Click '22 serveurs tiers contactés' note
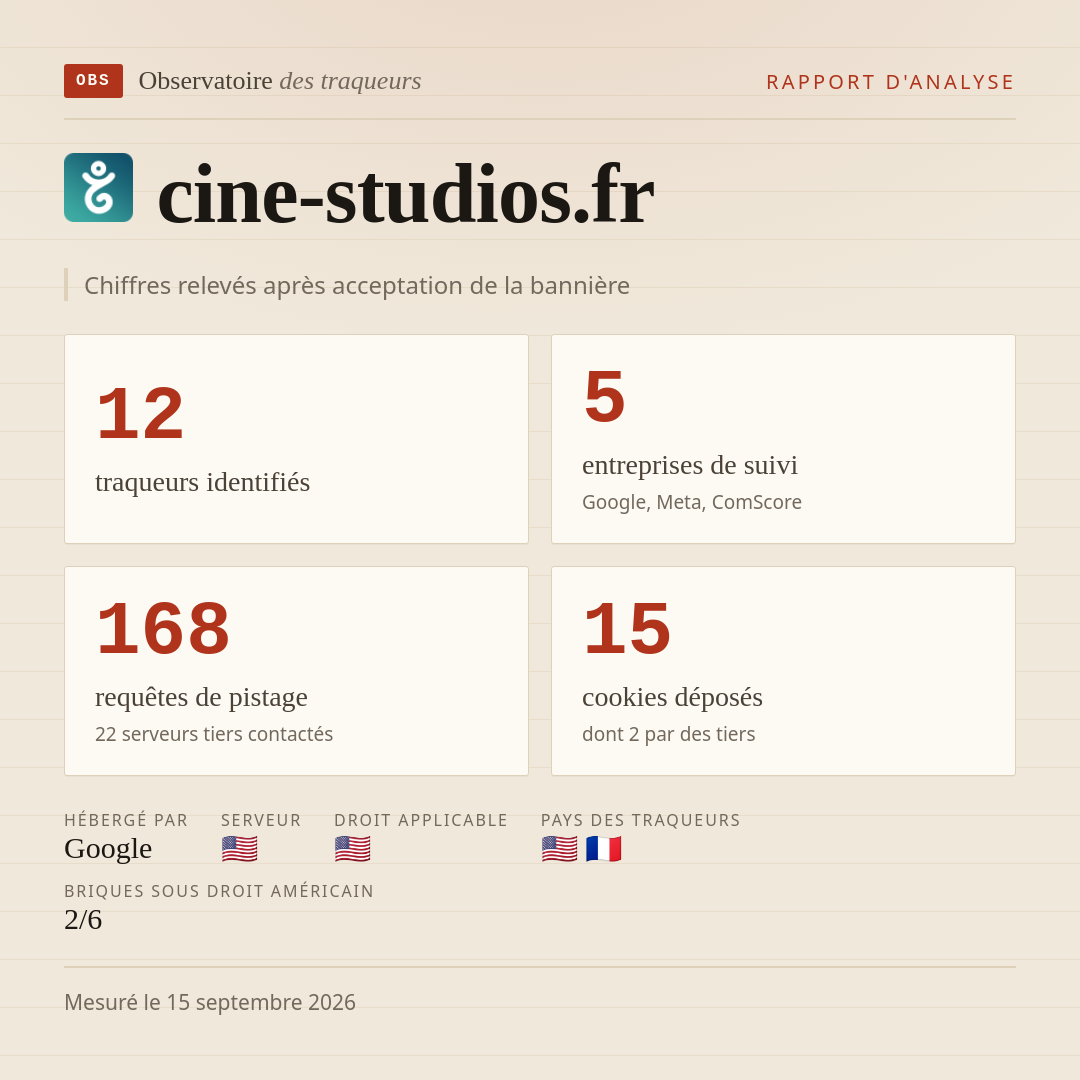The height and width of the screenshot is (1080, 1080). click(x=214, y=734)
